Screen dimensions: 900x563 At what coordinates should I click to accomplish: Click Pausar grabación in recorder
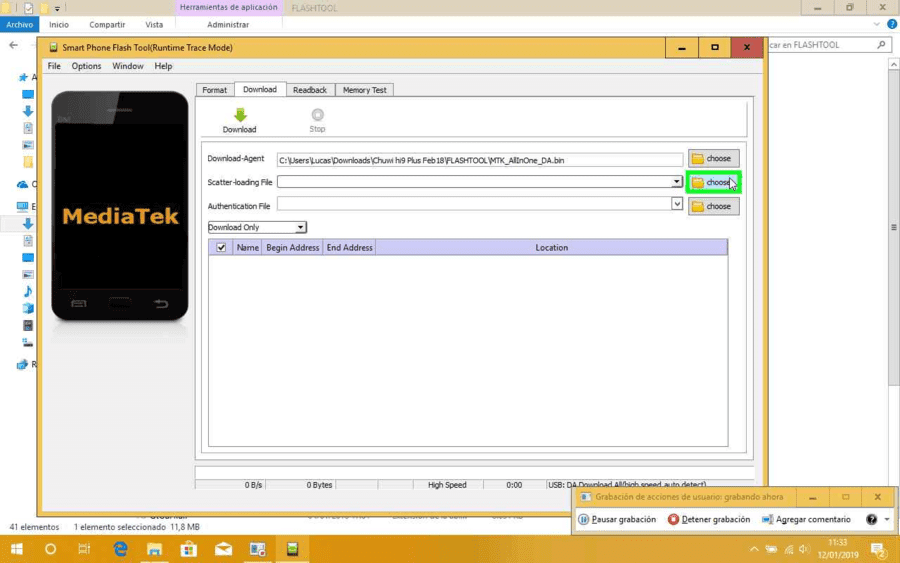pyautogui.click(x=617, y=519)
